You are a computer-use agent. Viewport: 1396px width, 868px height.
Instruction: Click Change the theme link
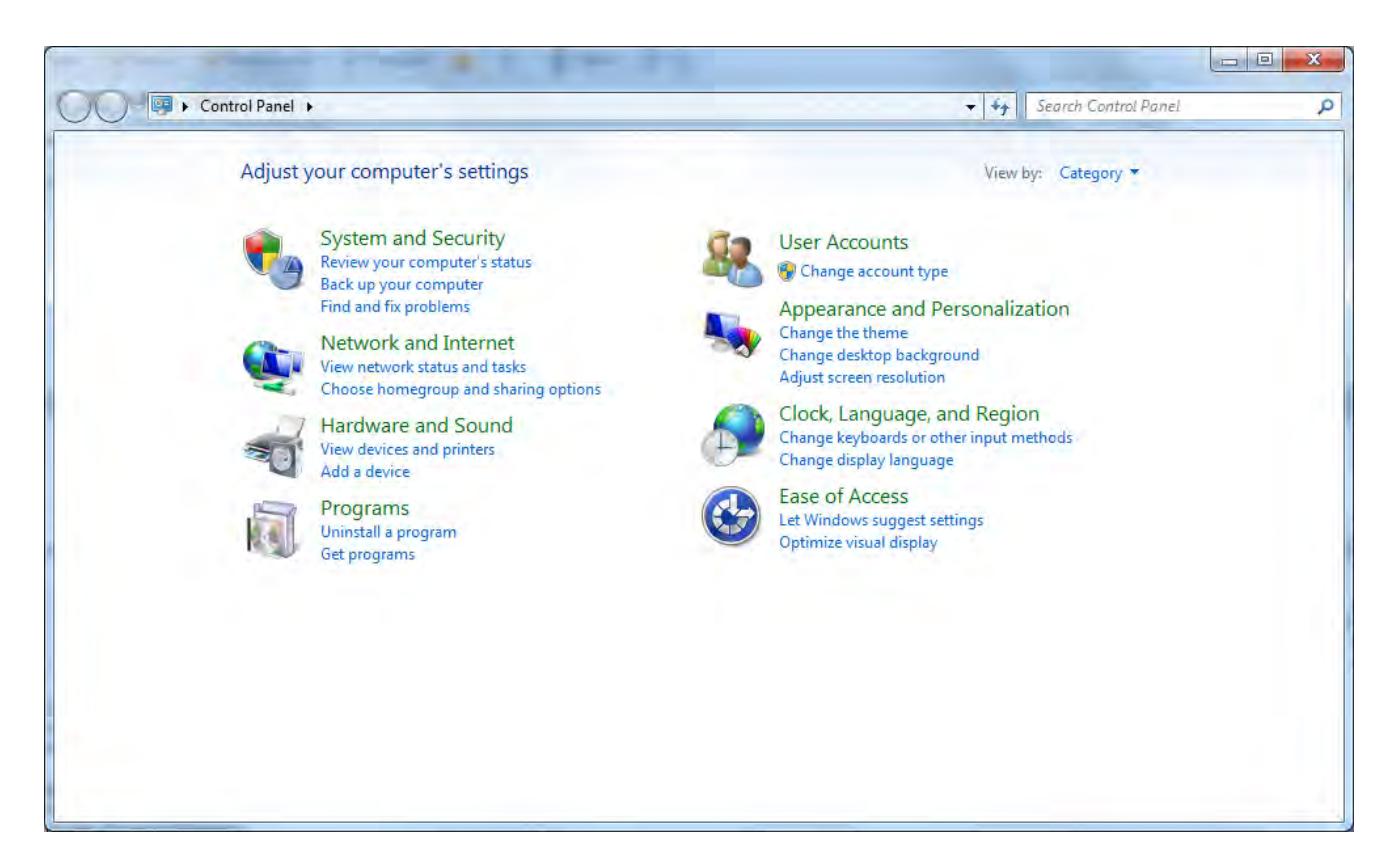843,332
